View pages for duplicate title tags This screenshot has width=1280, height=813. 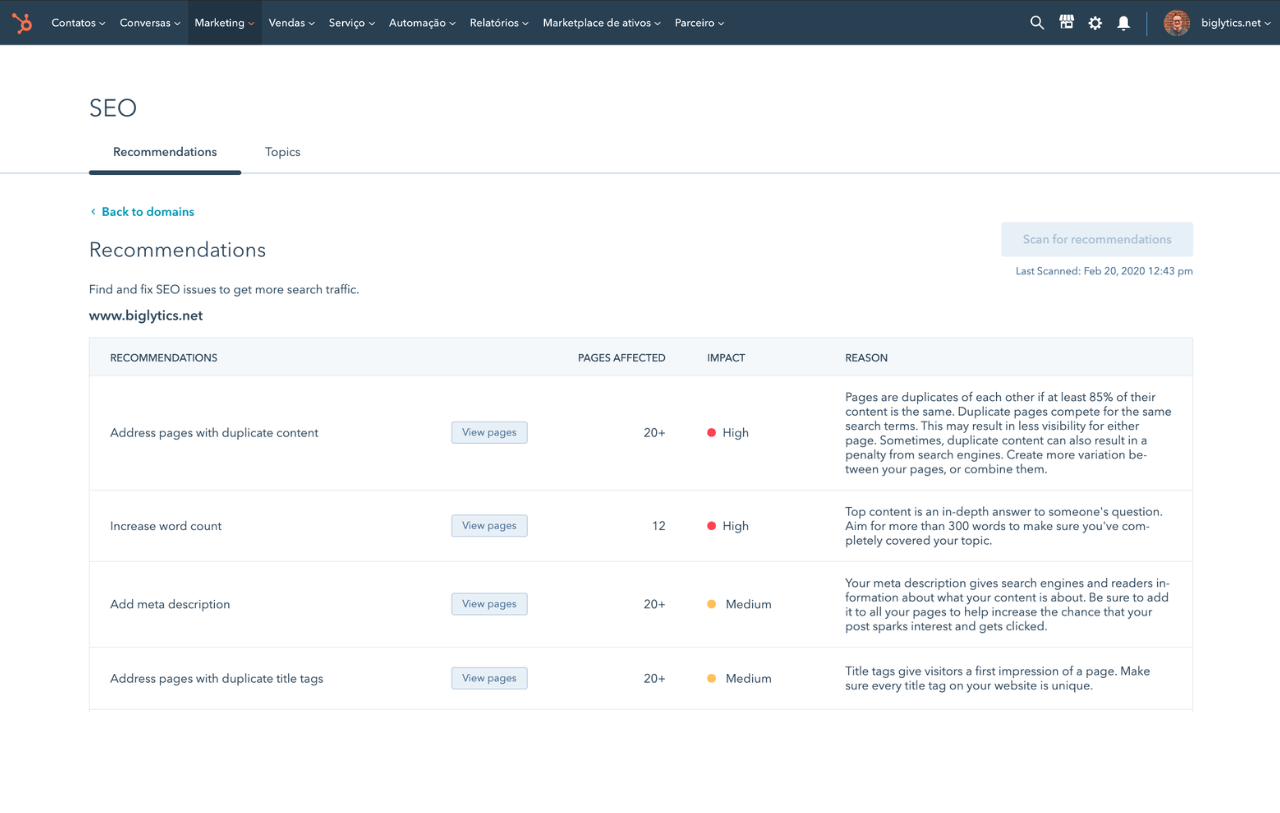tap(489, 678)
